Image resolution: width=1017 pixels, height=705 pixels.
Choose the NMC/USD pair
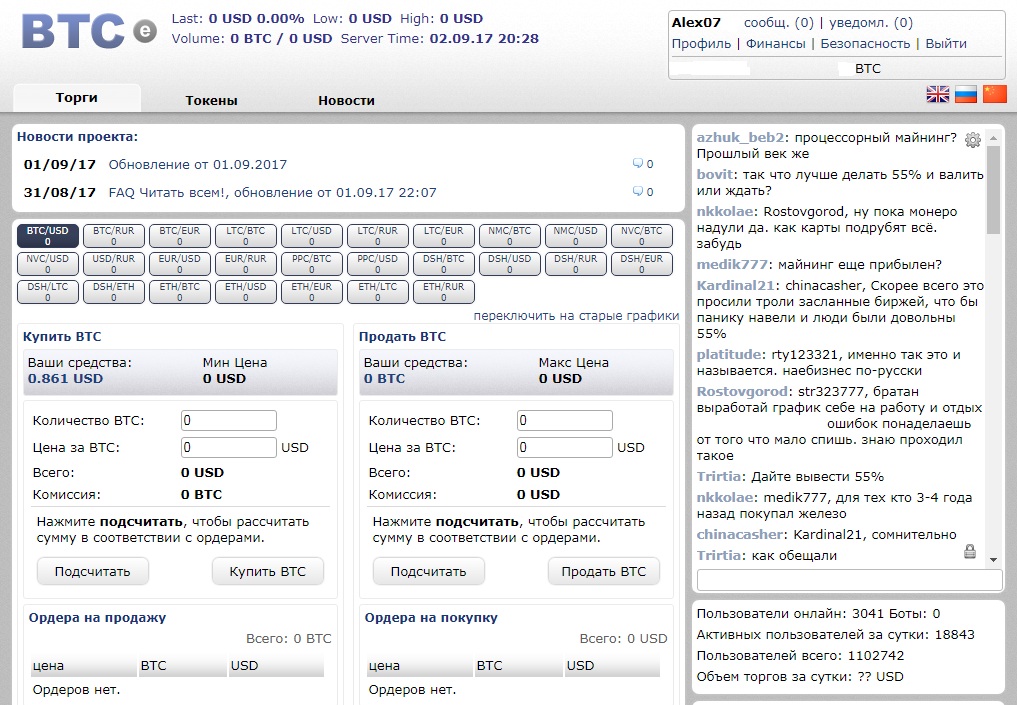[576, 236]
